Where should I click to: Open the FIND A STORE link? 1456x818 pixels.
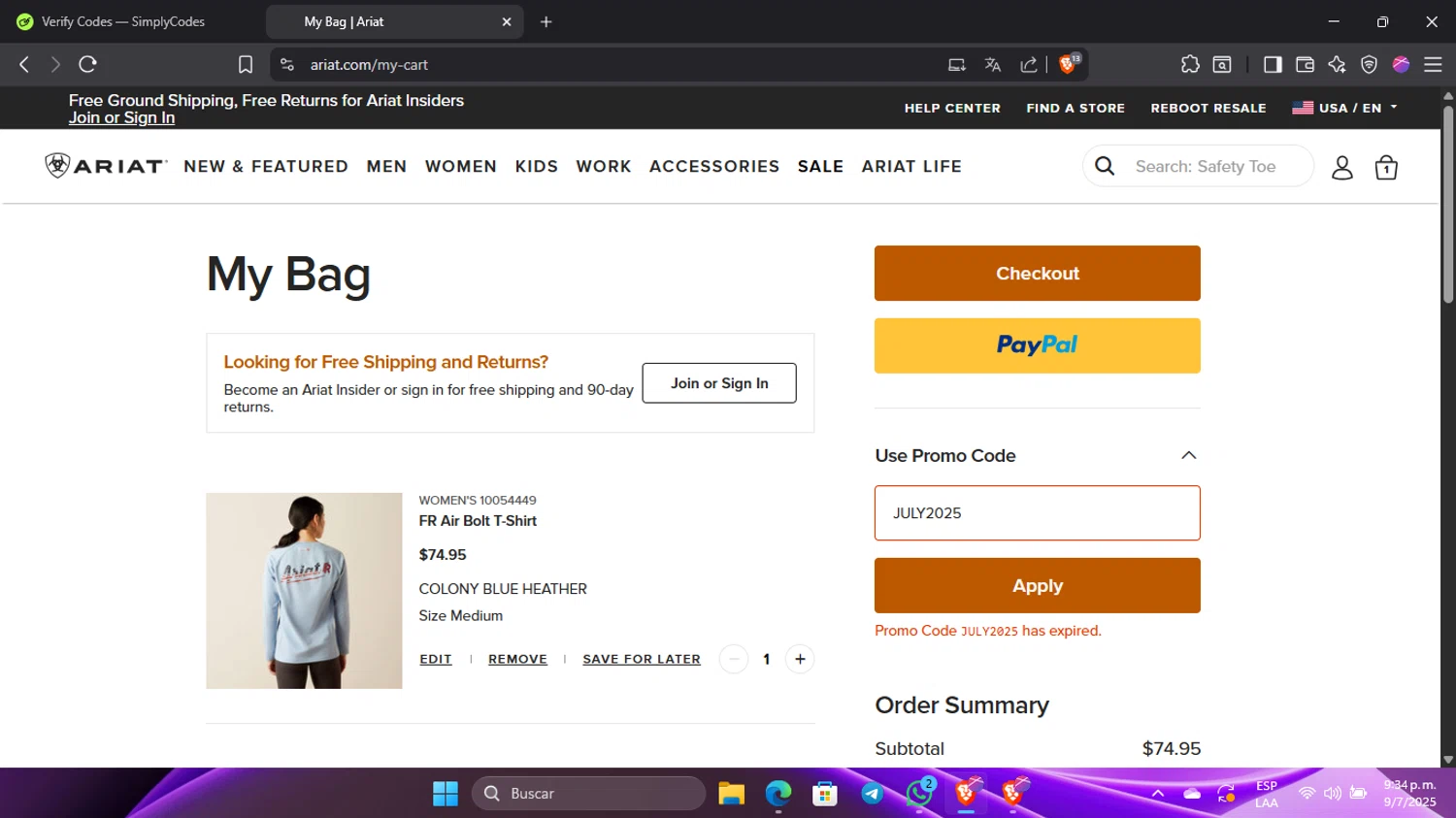pyautogui.click(x=1075, y=108)
